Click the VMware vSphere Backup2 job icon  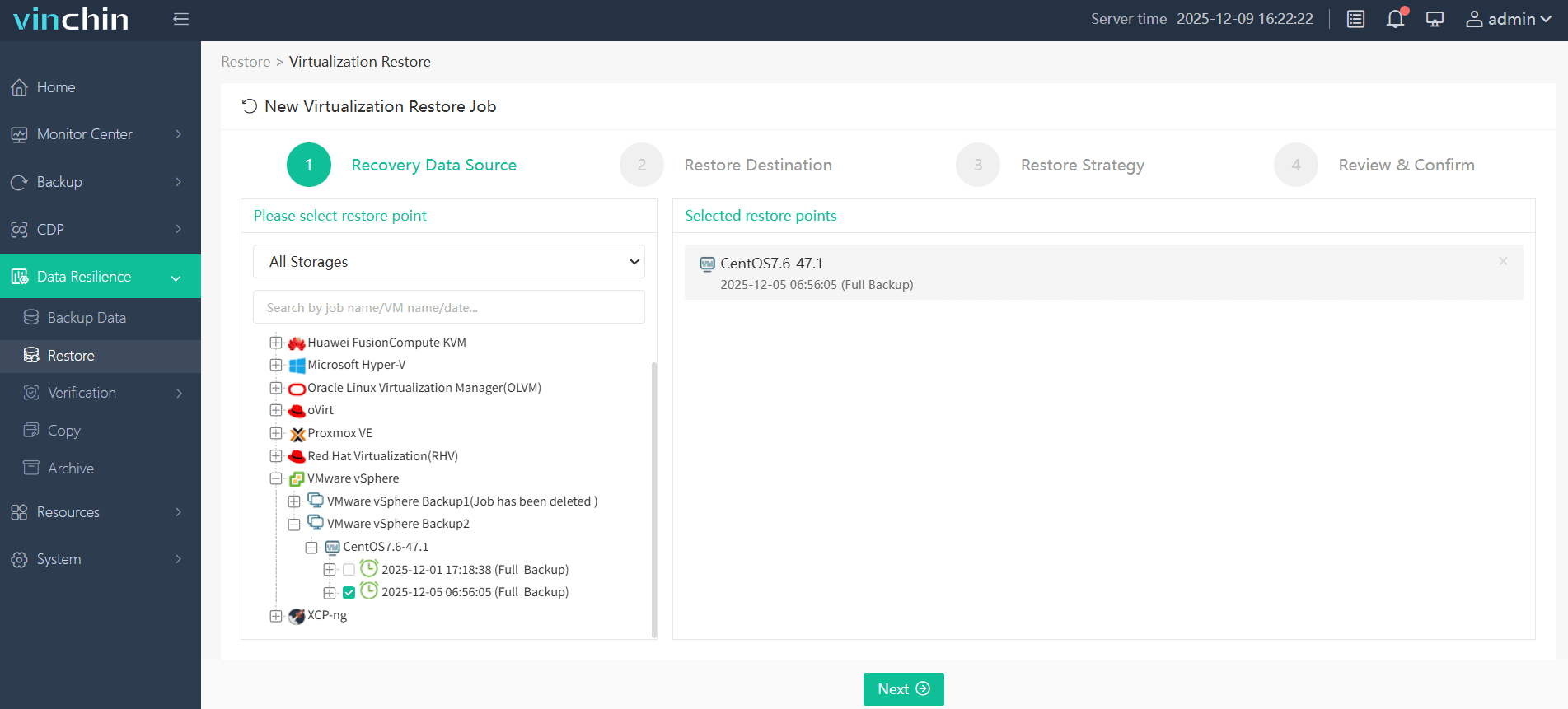(x=316, y=522)
